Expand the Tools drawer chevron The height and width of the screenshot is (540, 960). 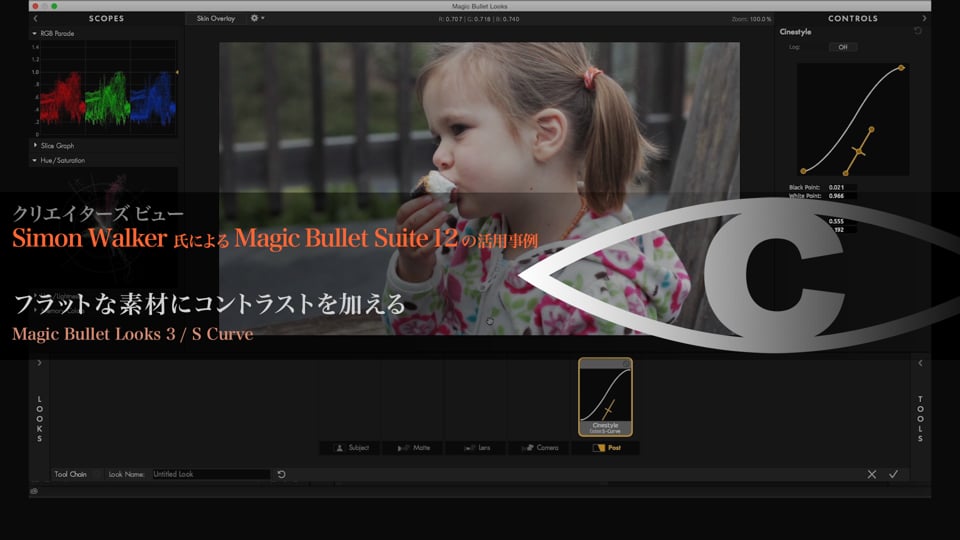tap(920, 363)
